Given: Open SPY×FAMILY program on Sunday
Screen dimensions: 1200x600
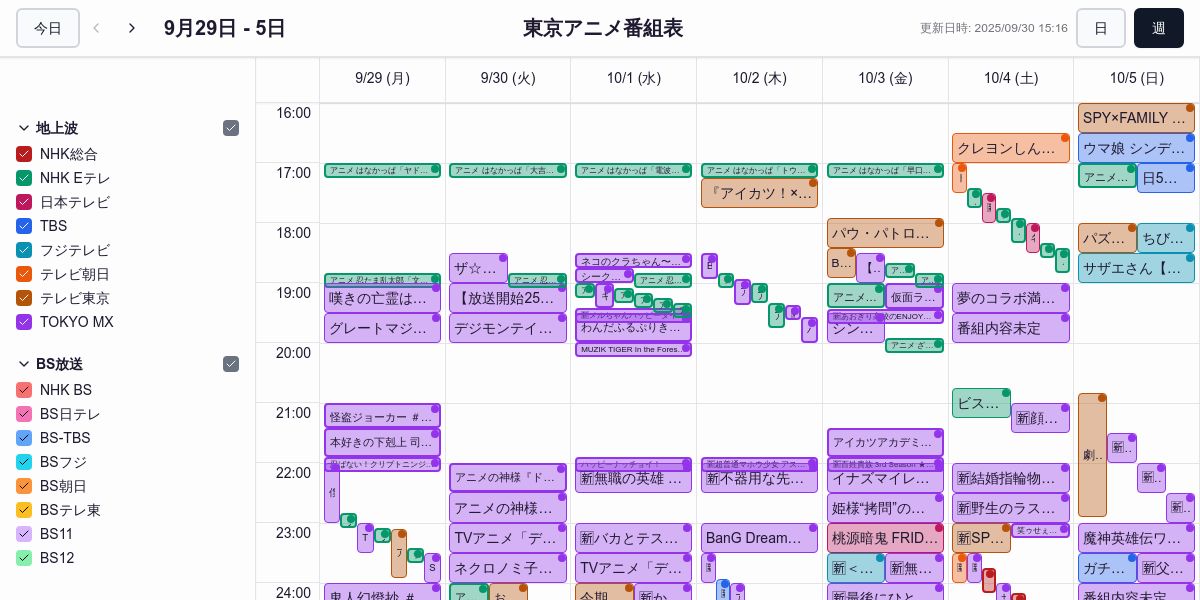Looking at the screenshot, I should click(x=1136, y=118).
